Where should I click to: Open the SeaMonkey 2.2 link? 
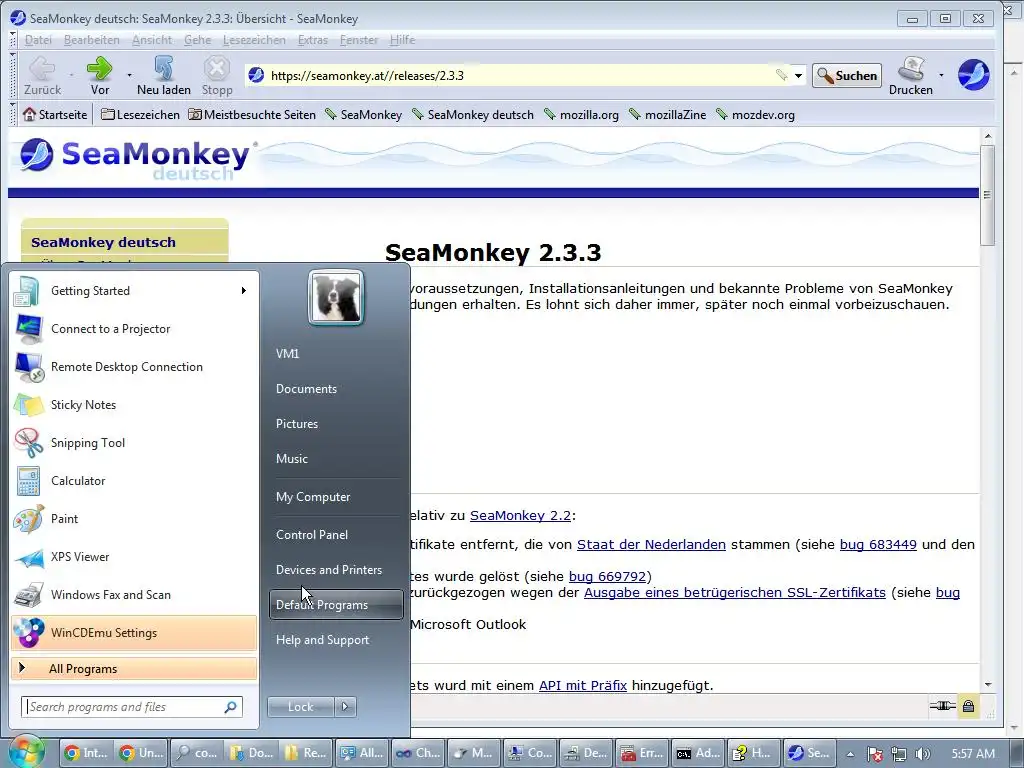(520, 515)
